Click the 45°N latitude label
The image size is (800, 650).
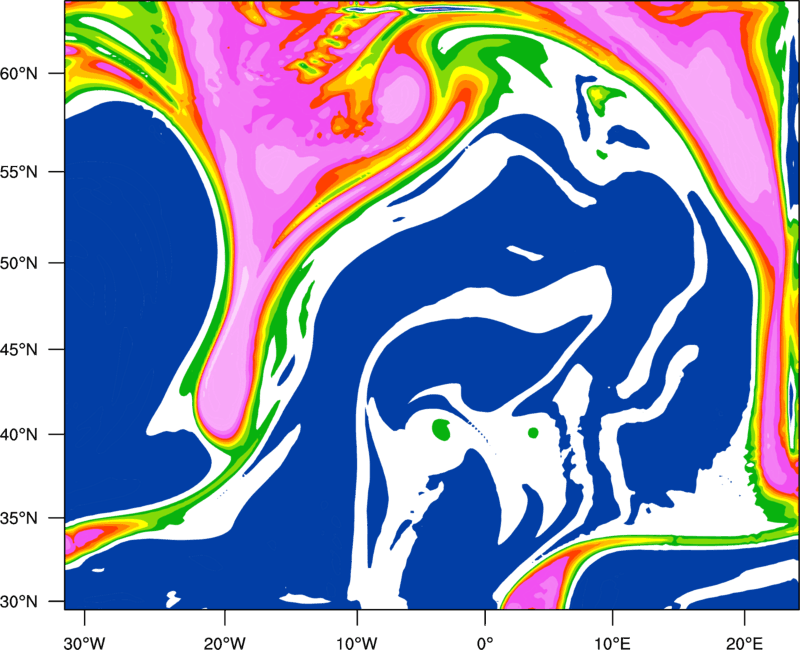coord(19,349)
